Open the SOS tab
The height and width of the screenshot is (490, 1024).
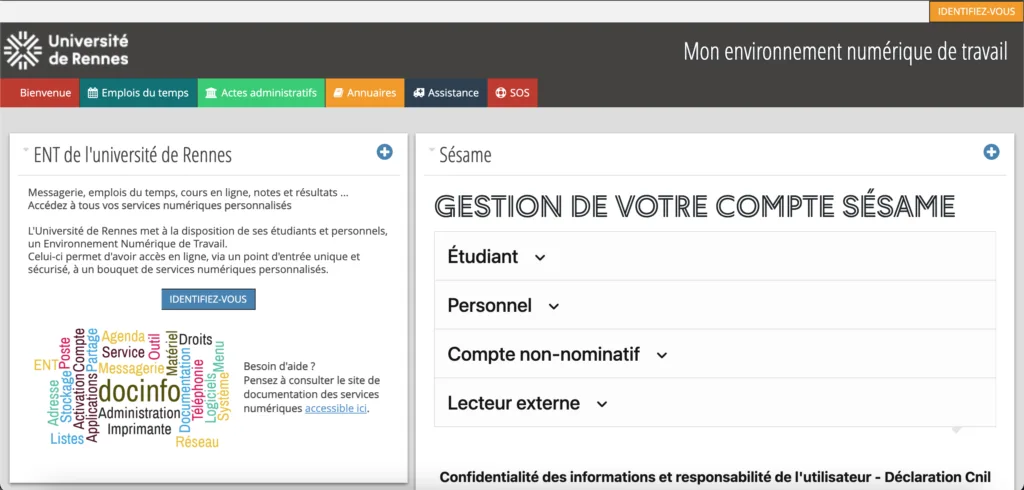click(513, 93)
